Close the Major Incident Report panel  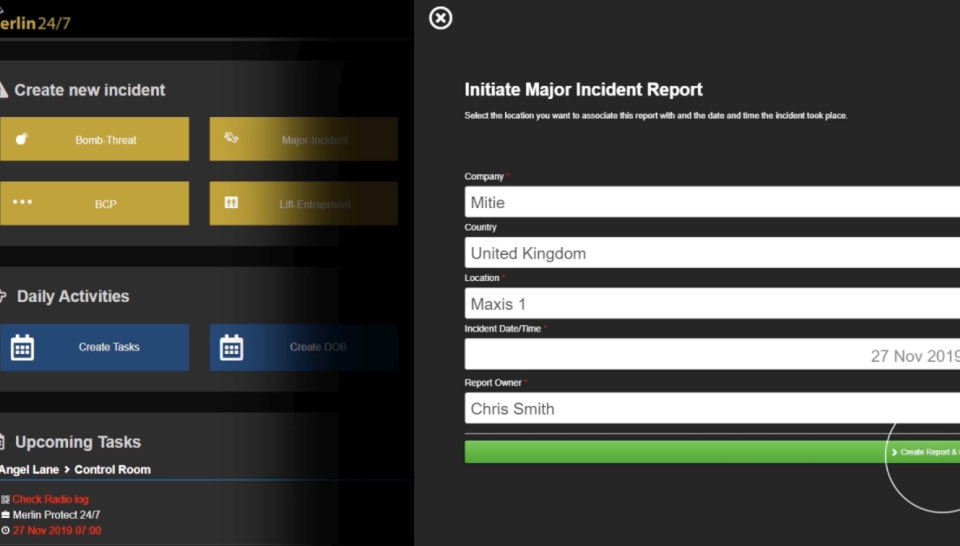click(440, 18)
